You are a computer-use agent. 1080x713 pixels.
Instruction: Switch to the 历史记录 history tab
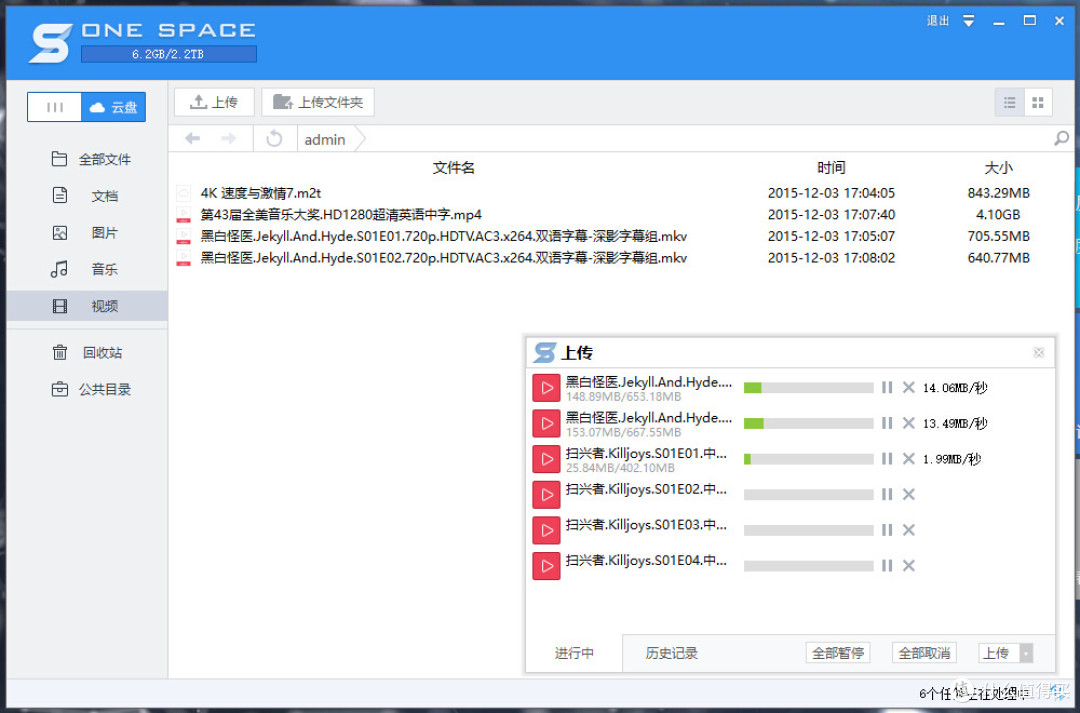[672, 653]
